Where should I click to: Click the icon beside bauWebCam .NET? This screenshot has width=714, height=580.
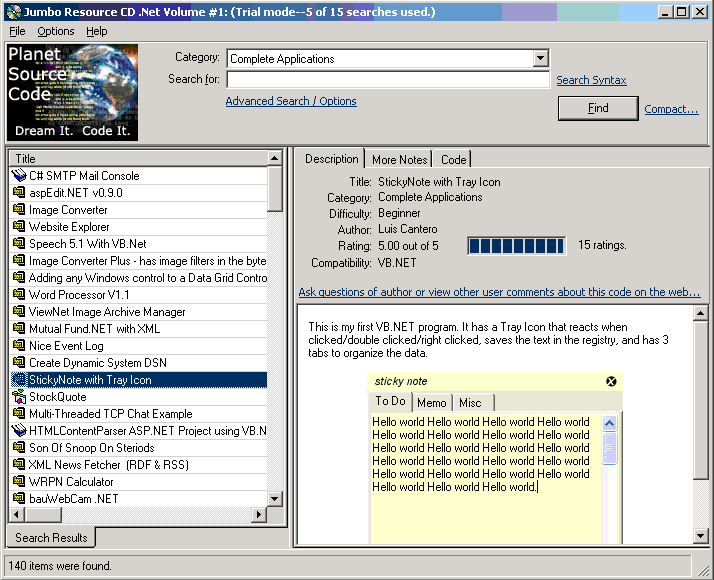coord(19,498)
